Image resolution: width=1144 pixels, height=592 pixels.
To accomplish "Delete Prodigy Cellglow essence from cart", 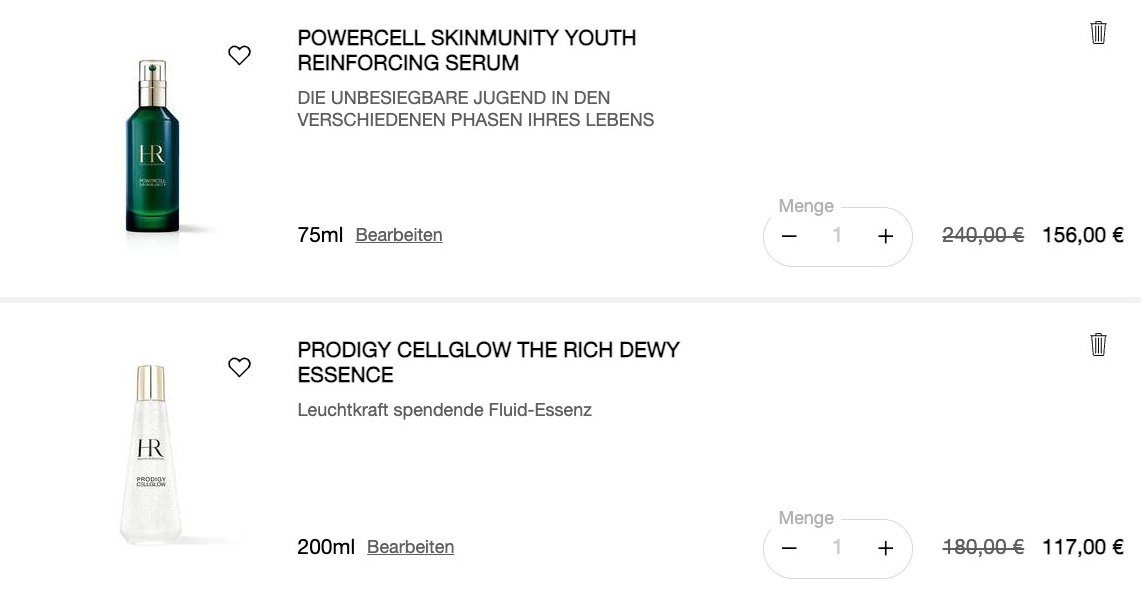I will [1098, 345].
